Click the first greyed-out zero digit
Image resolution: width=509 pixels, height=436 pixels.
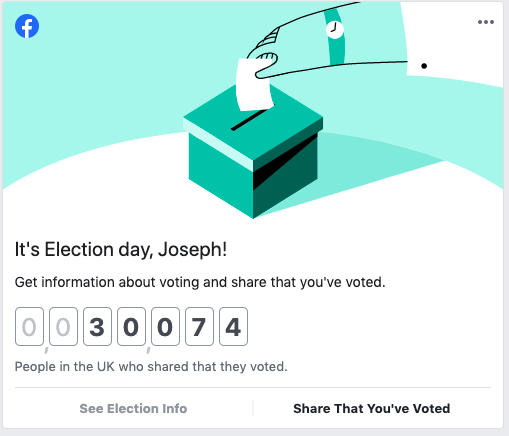point(29,327)
